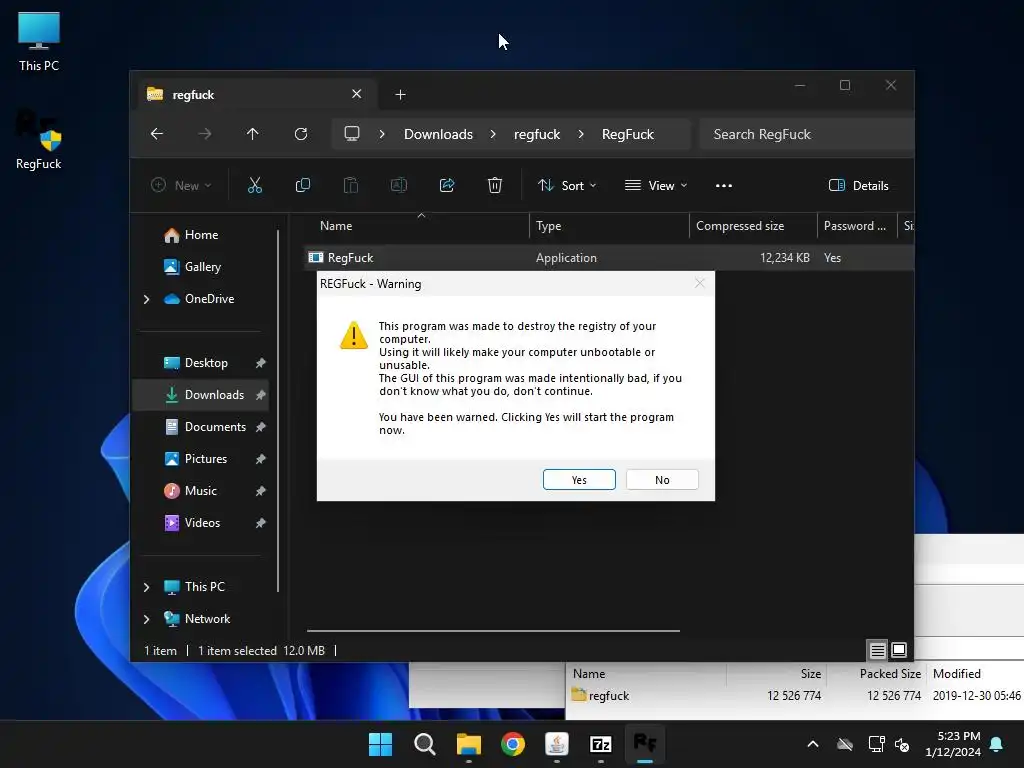The width and height of the screenshot is (1024, 768).
Task: Close the regfuck Explorer tab
Action: click(357, 94)
